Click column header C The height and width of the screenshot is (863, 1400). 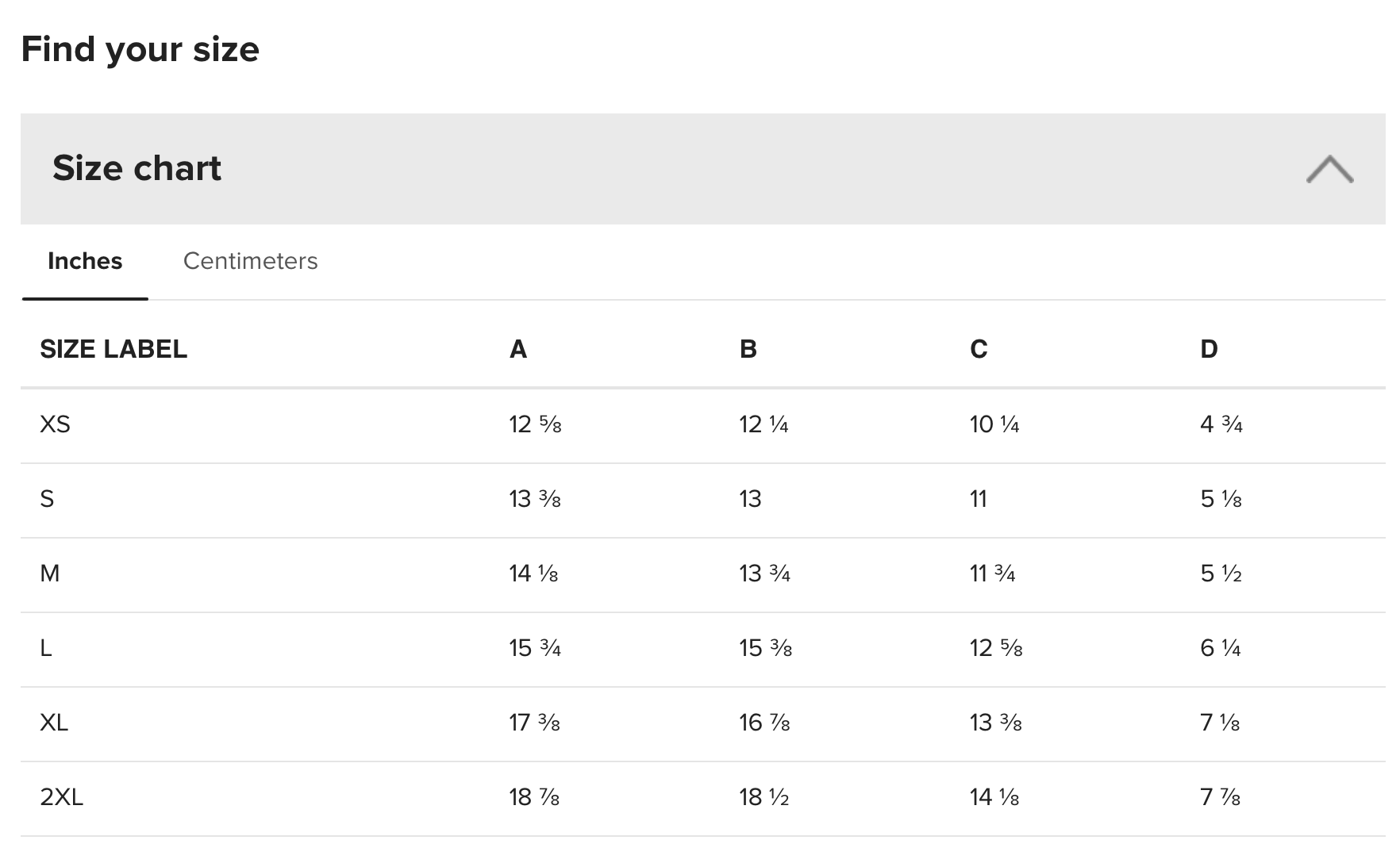click(x=979, y=349)
